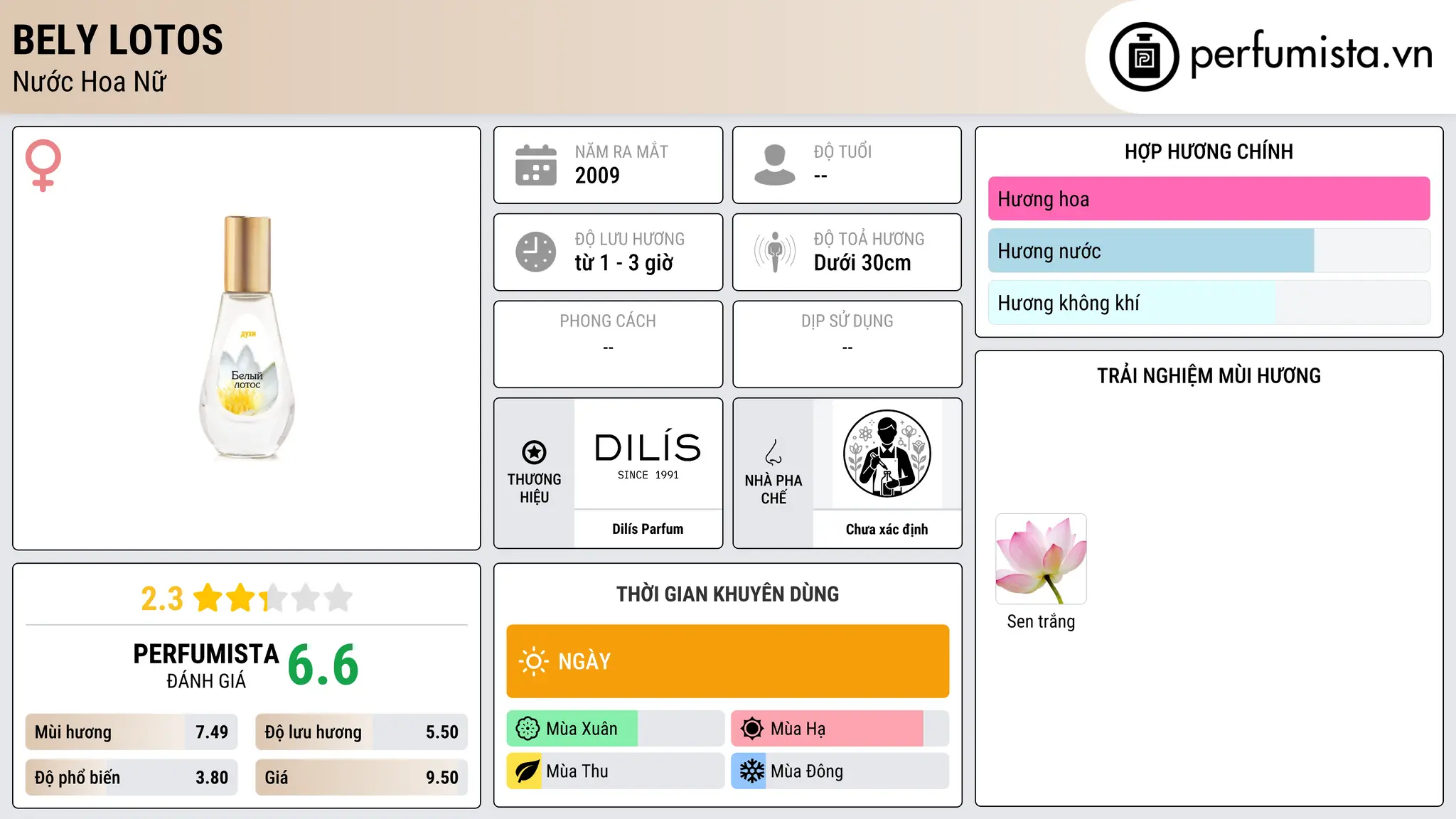The height and width of the screenshot is (819, 1456).
Task: Click the nose icon above NHÀ PHA CHẾ
Action: click(x=773, y=452)
